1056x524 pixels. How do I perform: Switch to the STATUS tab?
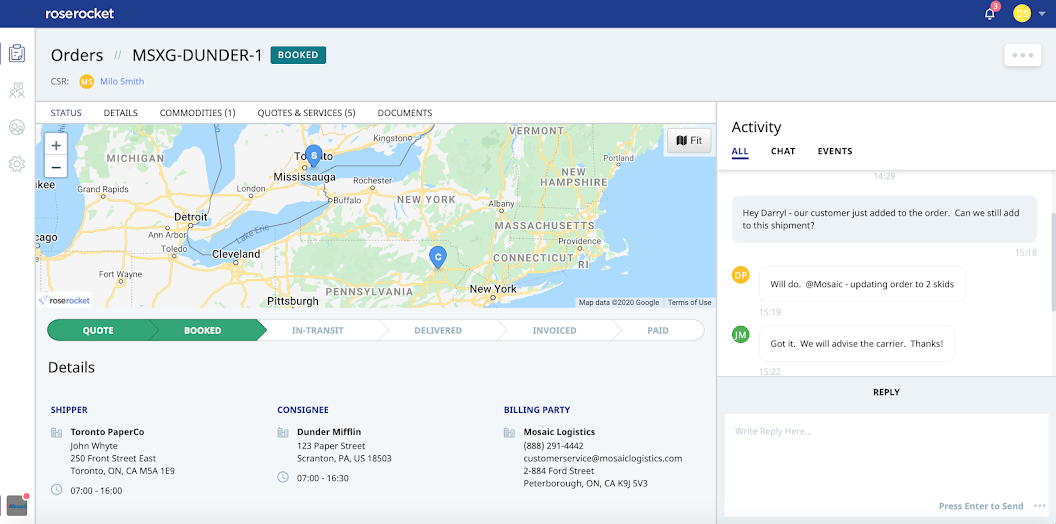point(66,112)
